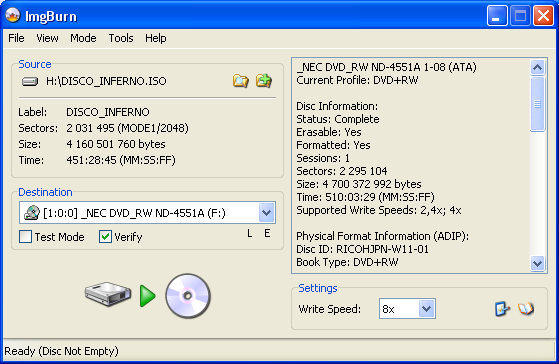
Task: Open the Mode menu
Action: coord(83,38)
